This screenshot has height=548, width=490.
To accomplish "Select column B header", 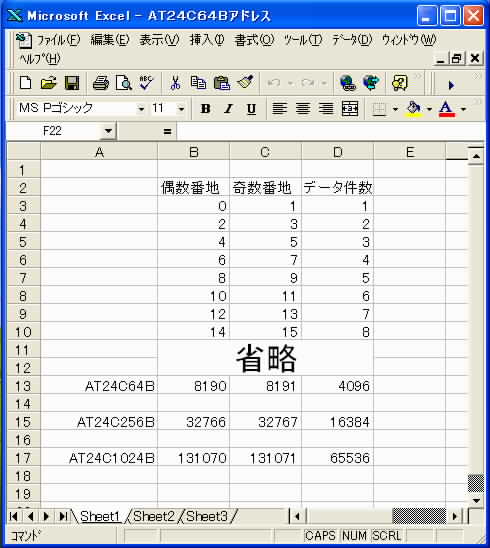I will (x=194, y=152).
